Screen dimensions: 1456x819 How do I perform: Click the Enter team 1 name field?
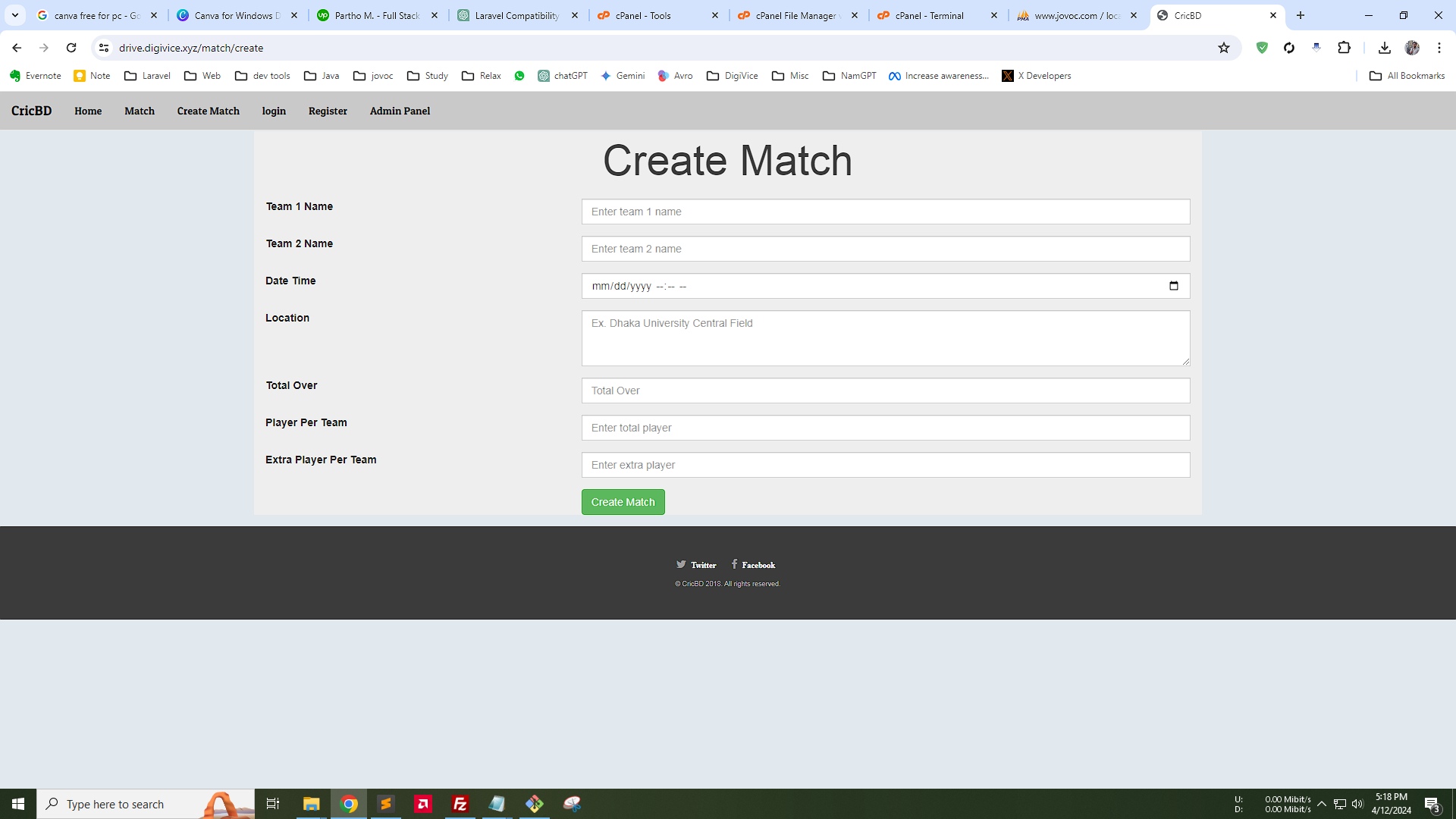point(885,212)
